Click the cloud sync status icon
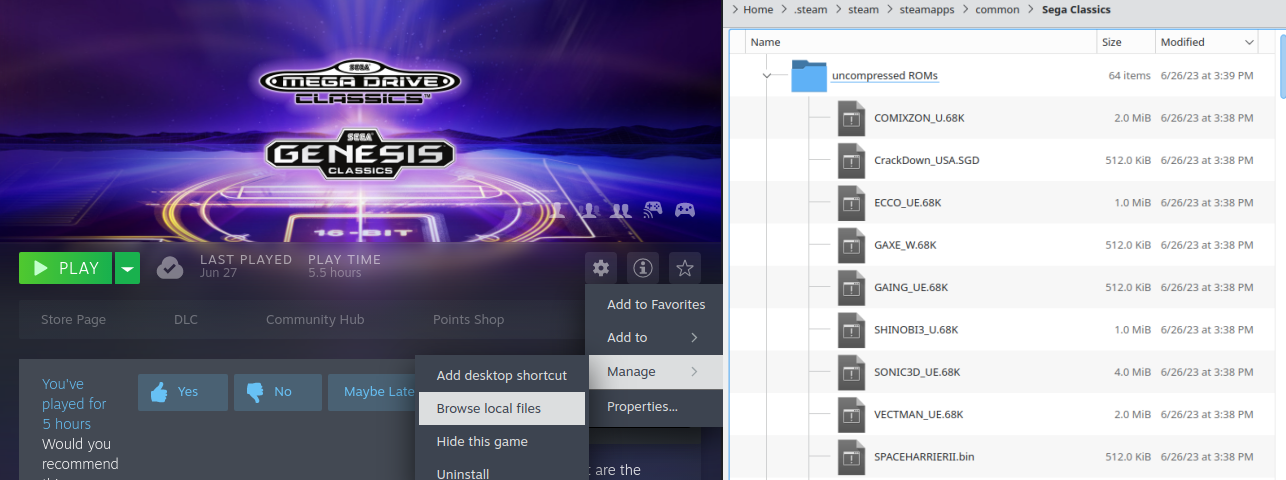Viewport: 1286px width, 480px height. 170,268
